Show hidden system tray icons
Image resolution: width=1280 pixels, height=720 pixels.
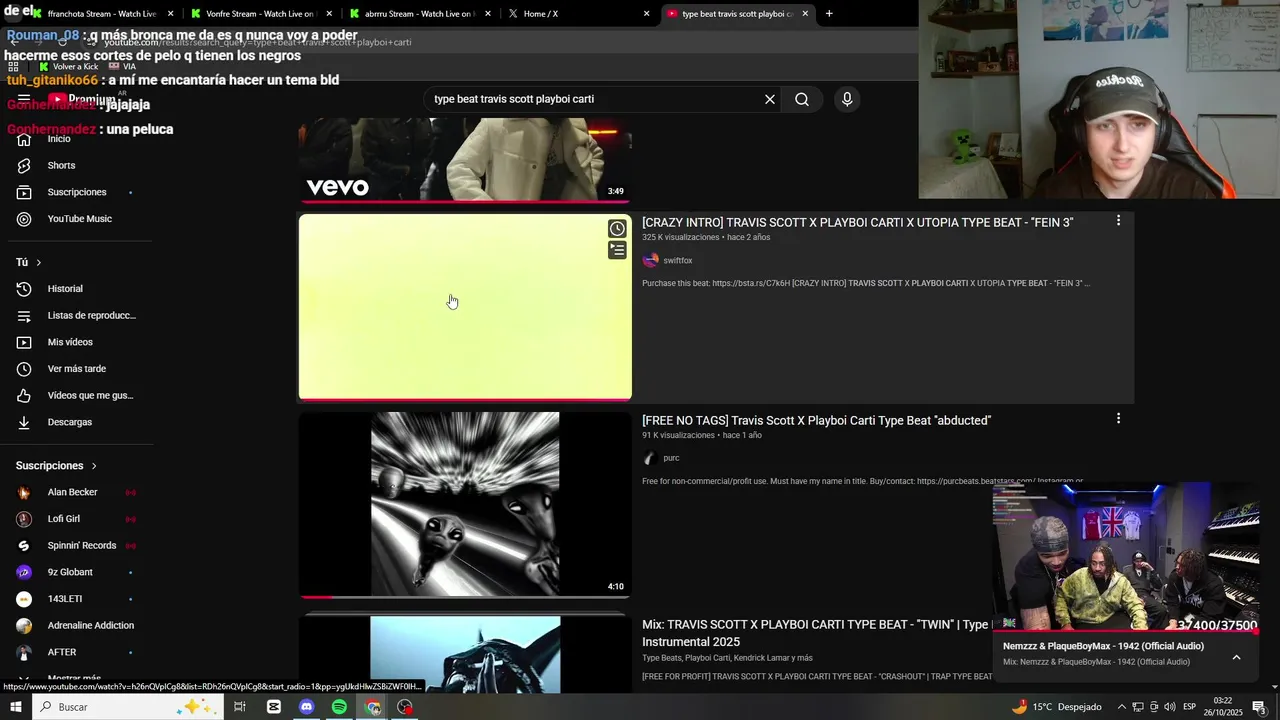pos(1121,707)
